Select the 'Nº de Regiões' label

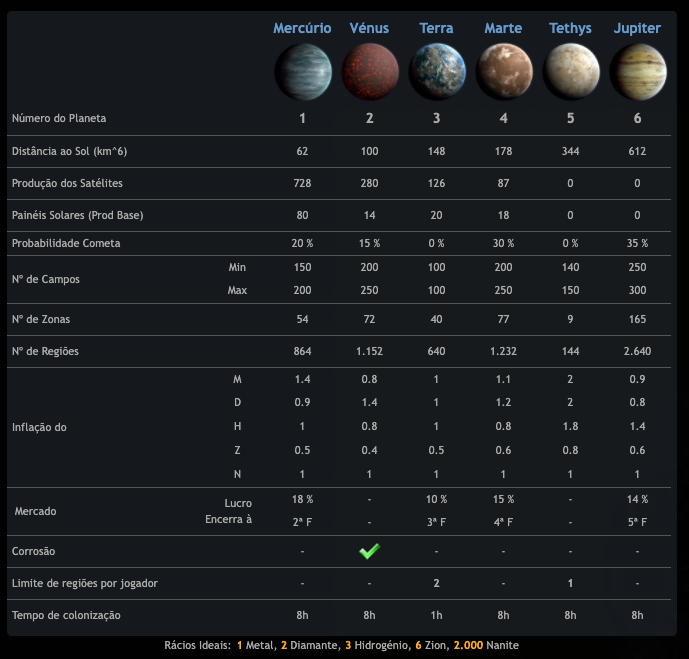(x=45, y=351)
